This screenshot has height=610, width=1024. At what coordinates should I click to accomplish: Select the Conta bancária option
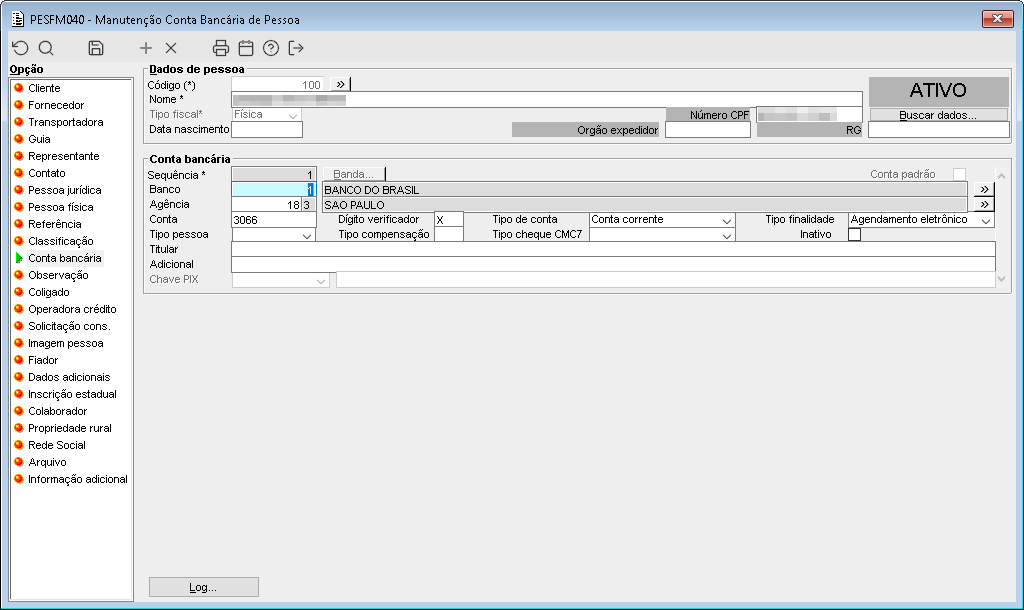tap(65, 258)
